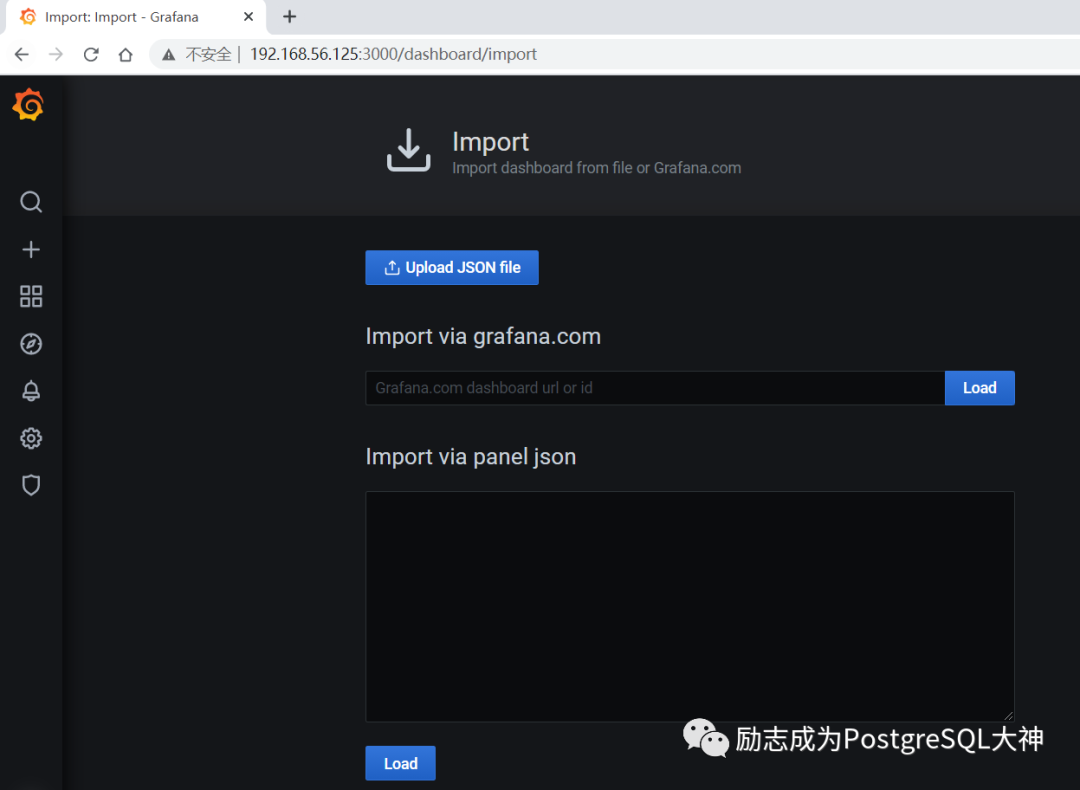Click inside the panel json text area

click(689, 606)
